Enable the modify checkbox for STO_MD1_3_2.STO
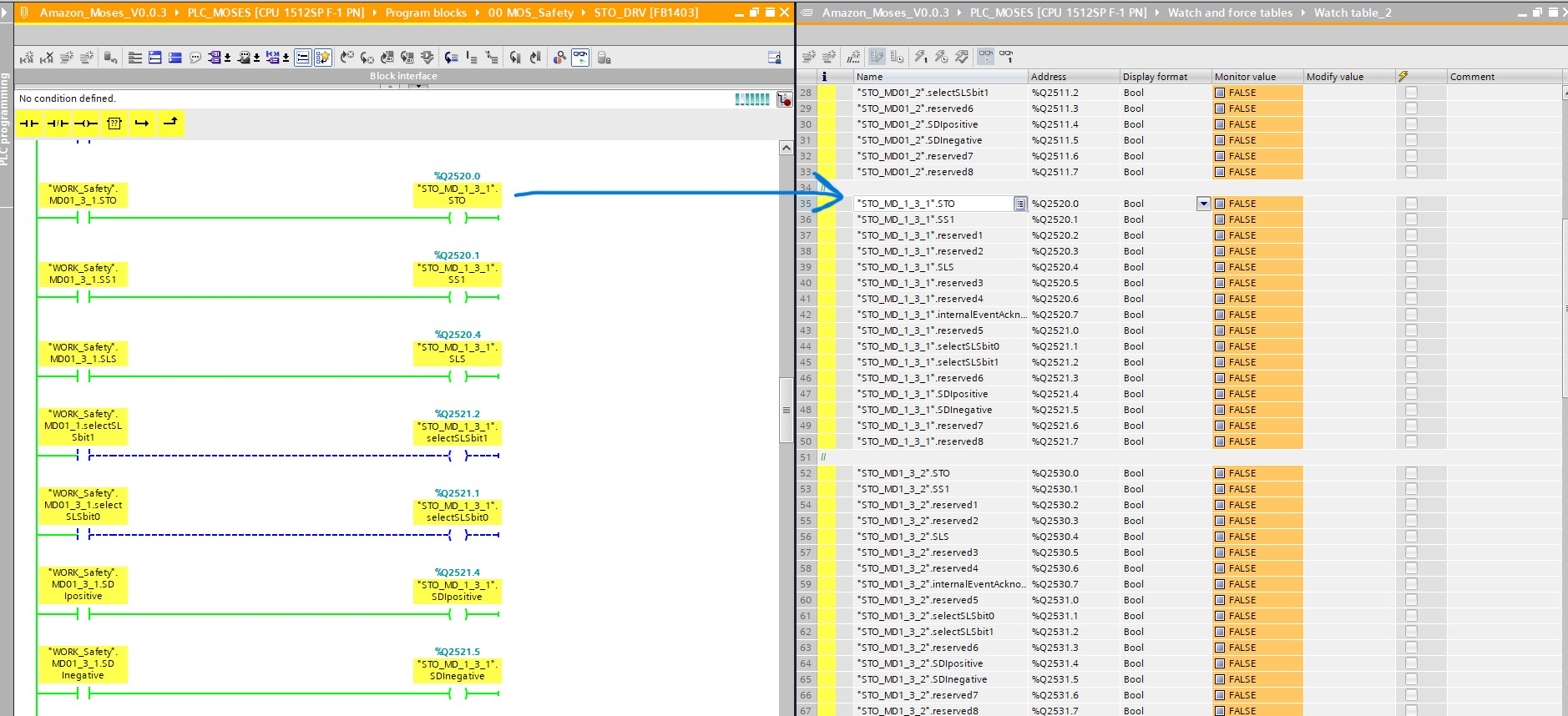The image size is (1568, 716). (x=1411, y=473)
